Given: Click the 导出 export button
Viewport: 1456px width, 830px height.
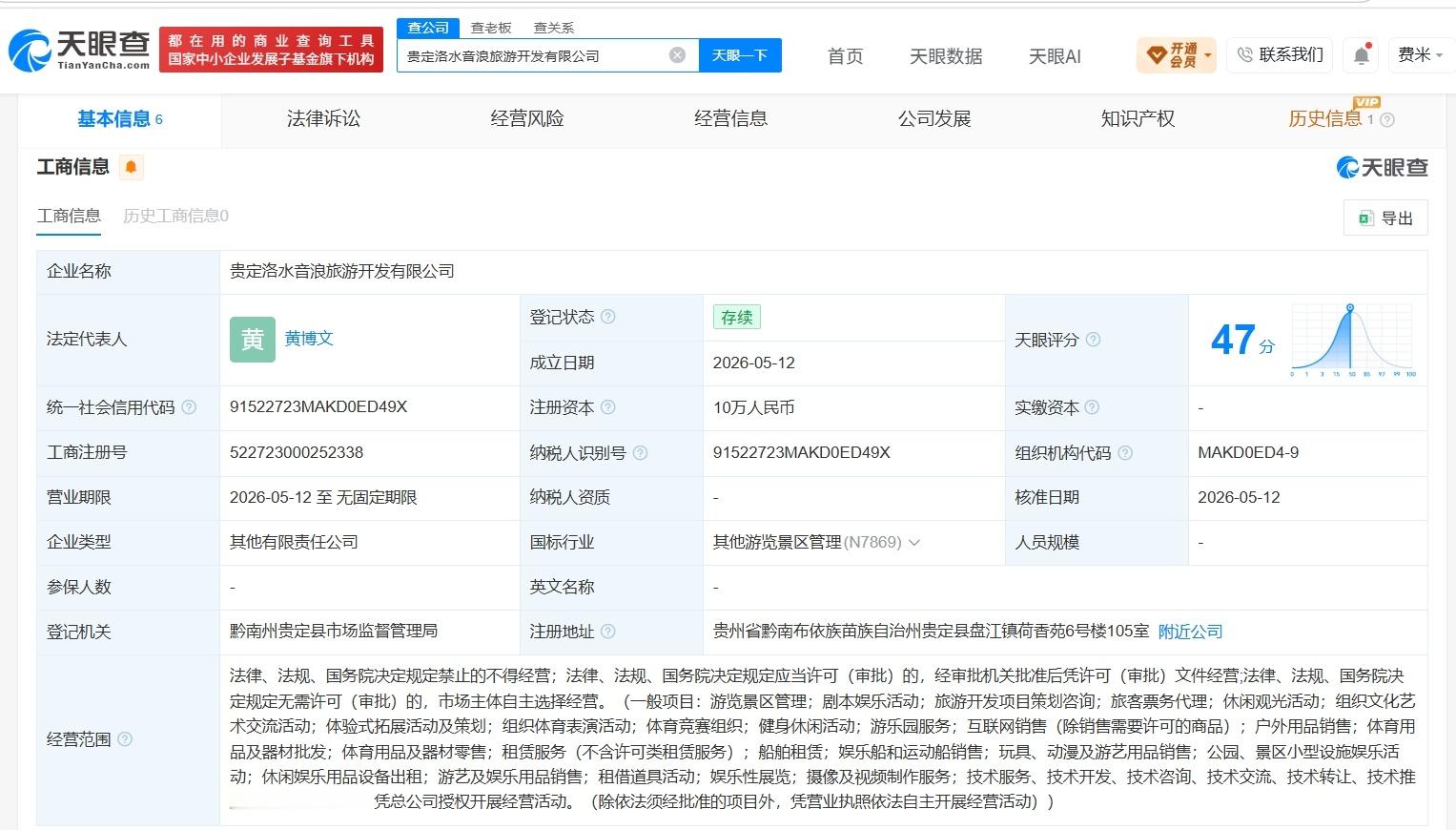Looking at the screenshot, I should click(1385, 218).
